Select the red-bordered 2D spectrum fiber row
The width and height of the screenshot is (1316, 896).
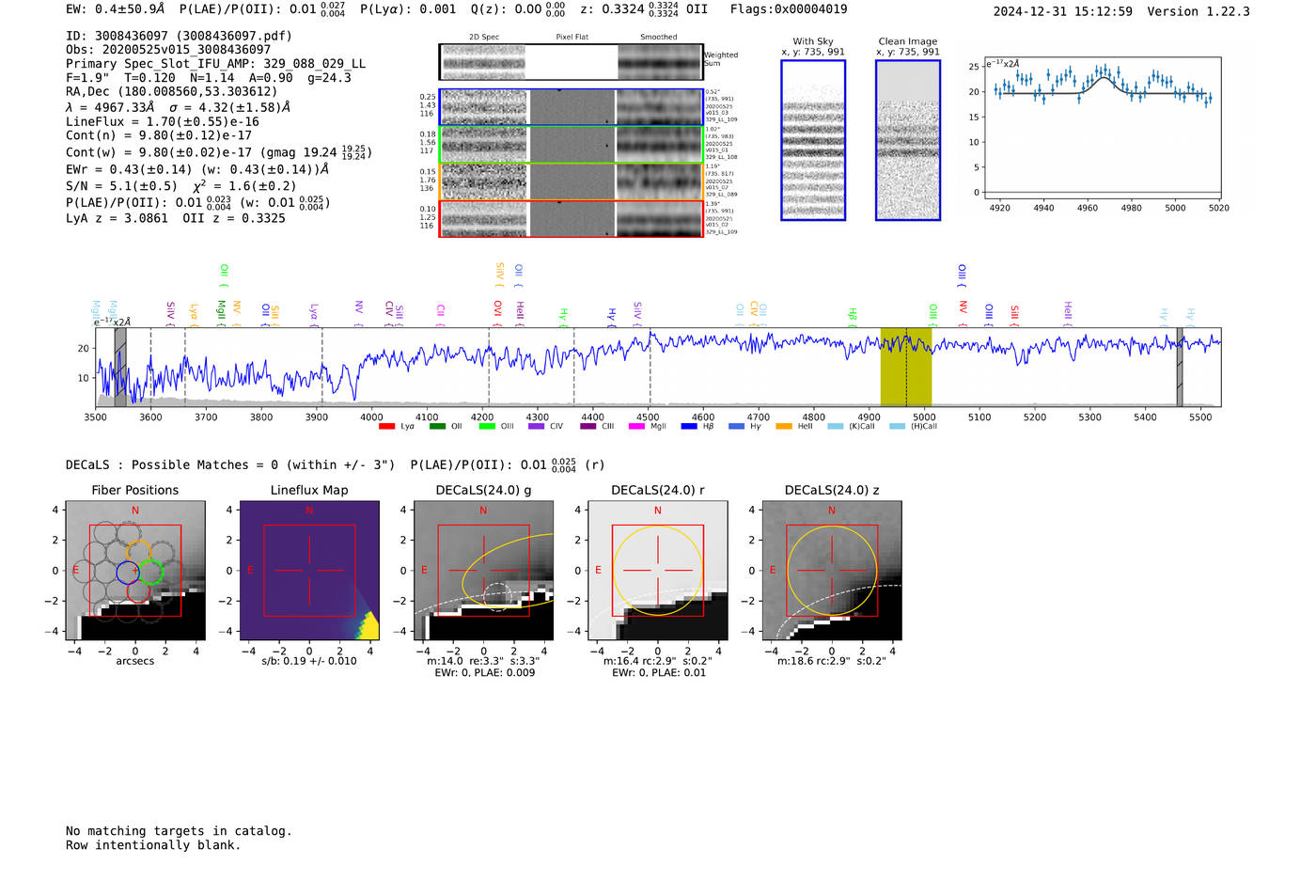(571, 219)
